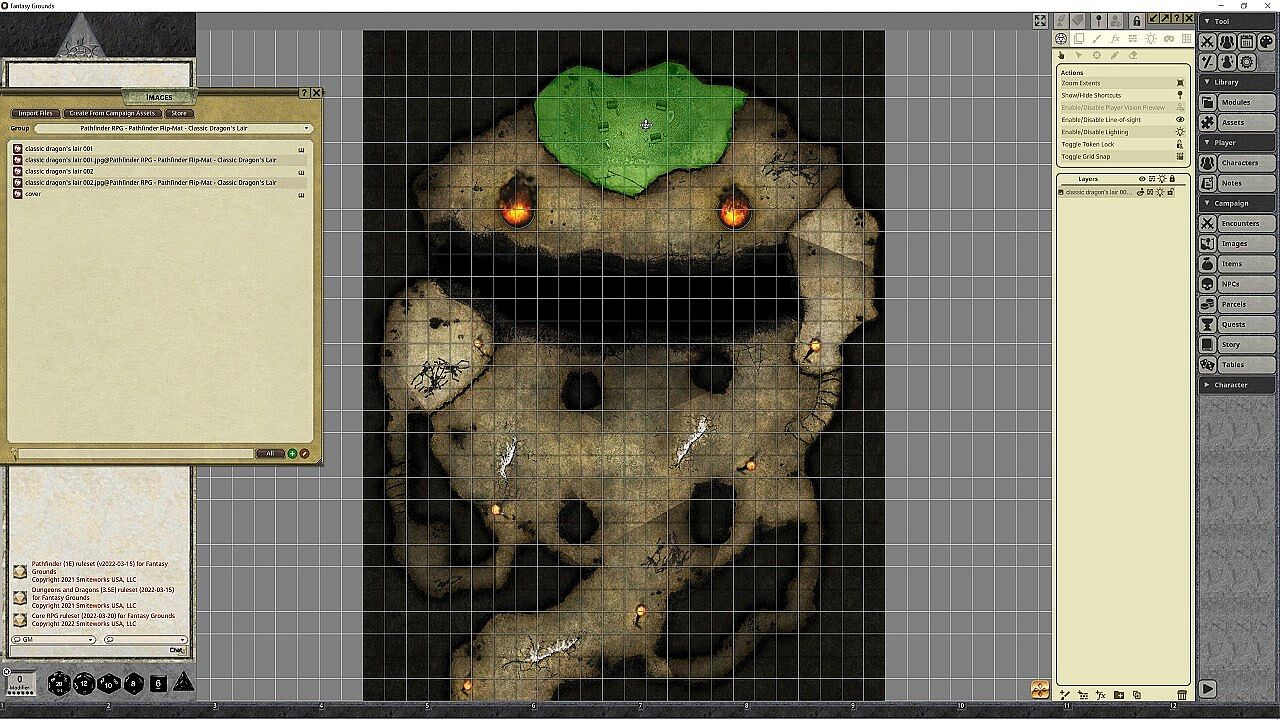Open the Colors palette tool icon
The height and width of the screenshot is (720, 1280).
point(1266,42)
